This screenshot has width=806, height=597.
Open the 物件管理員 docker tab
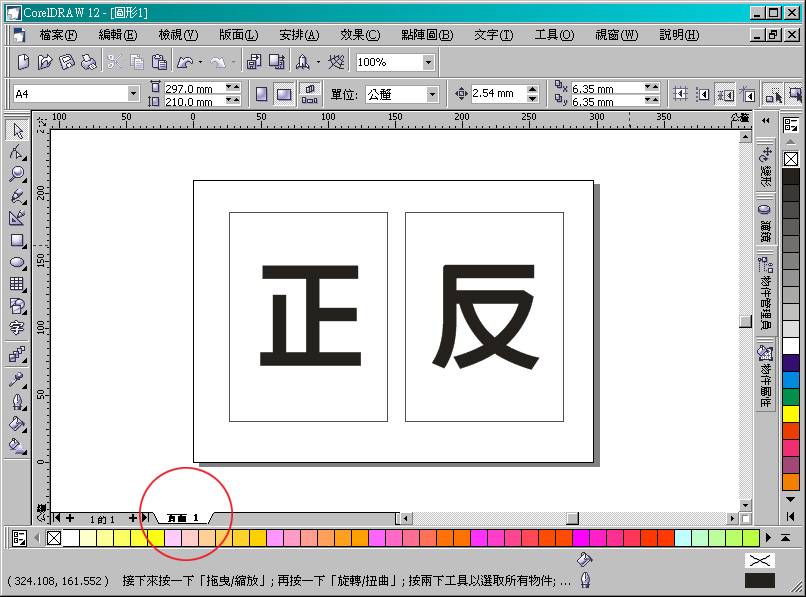coord(765,294)
